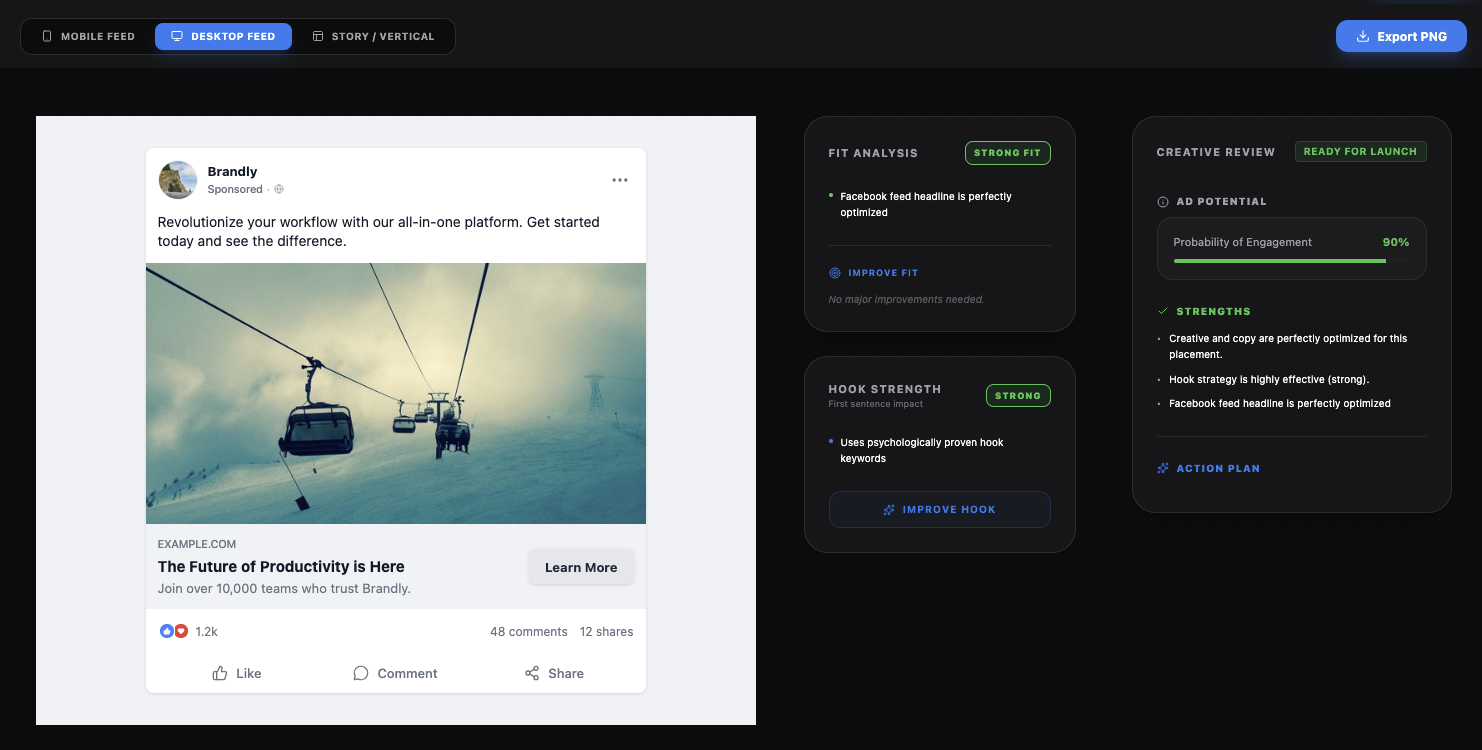The image size is (1482, 750).
Task: Click the post text Revolutionize your workflow
Action: [x=379, y=231]
